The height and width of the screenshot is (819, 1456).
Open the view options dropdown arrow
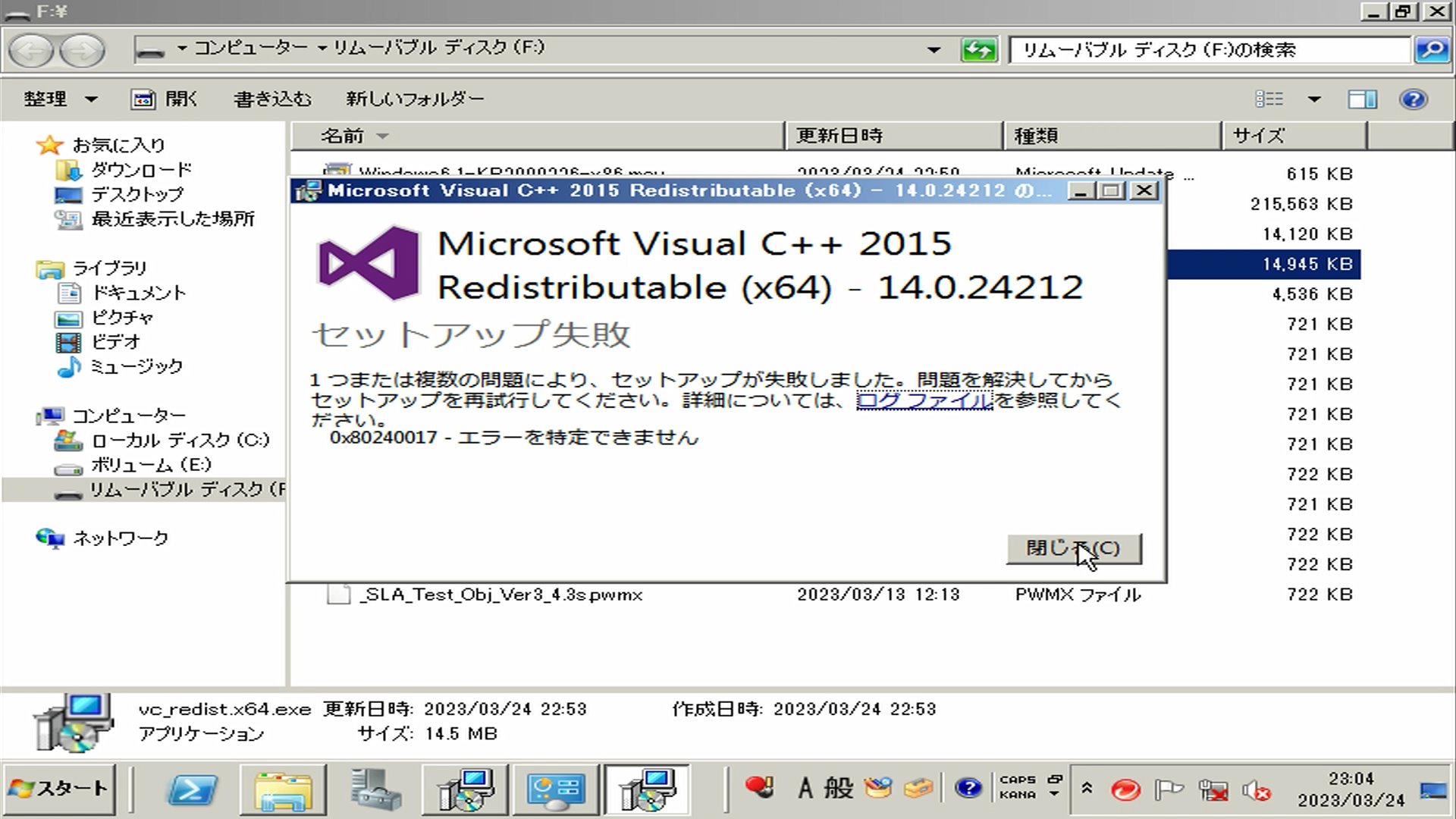pos(1314,99)
